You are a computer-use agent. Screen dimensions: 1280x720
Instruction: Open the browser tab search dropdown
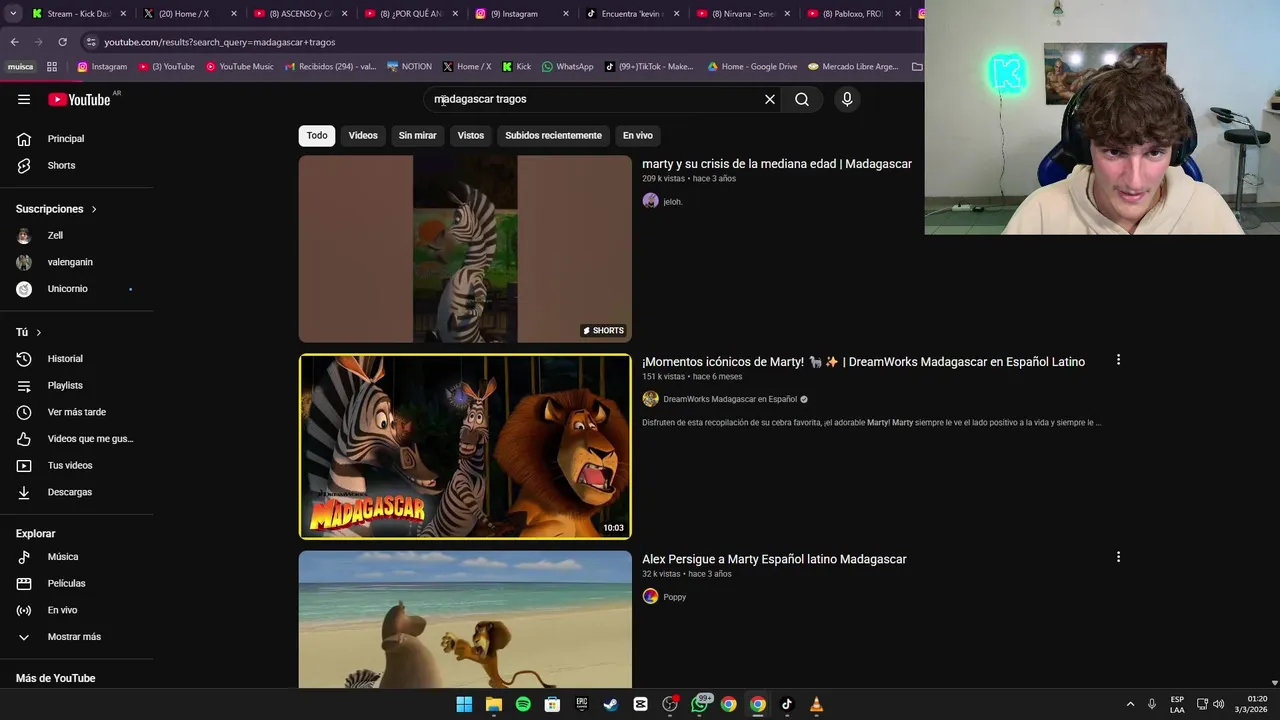(13, 14)
